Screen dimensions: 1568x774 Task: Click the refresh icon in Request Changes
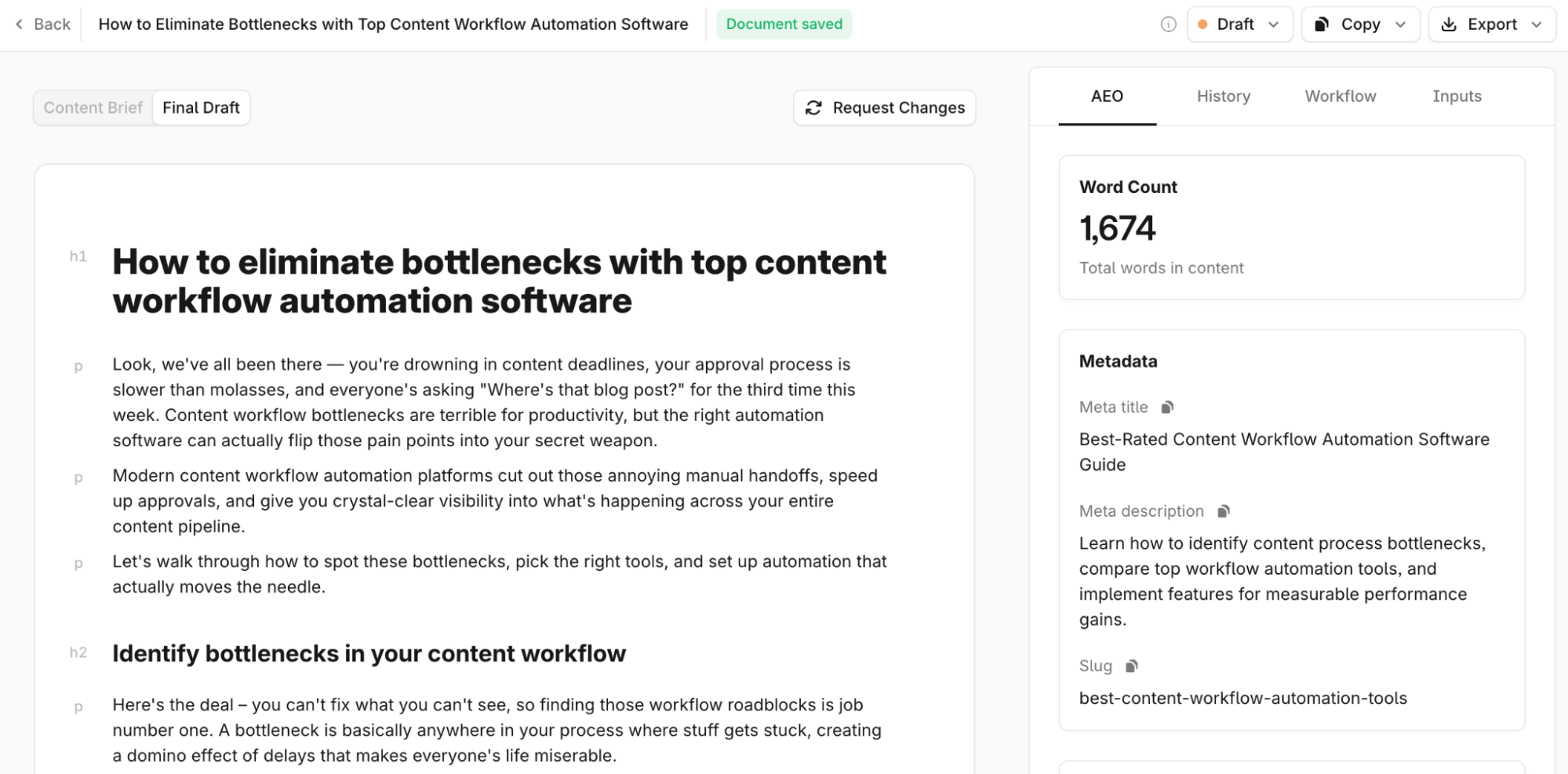click(x=814, y=107)
